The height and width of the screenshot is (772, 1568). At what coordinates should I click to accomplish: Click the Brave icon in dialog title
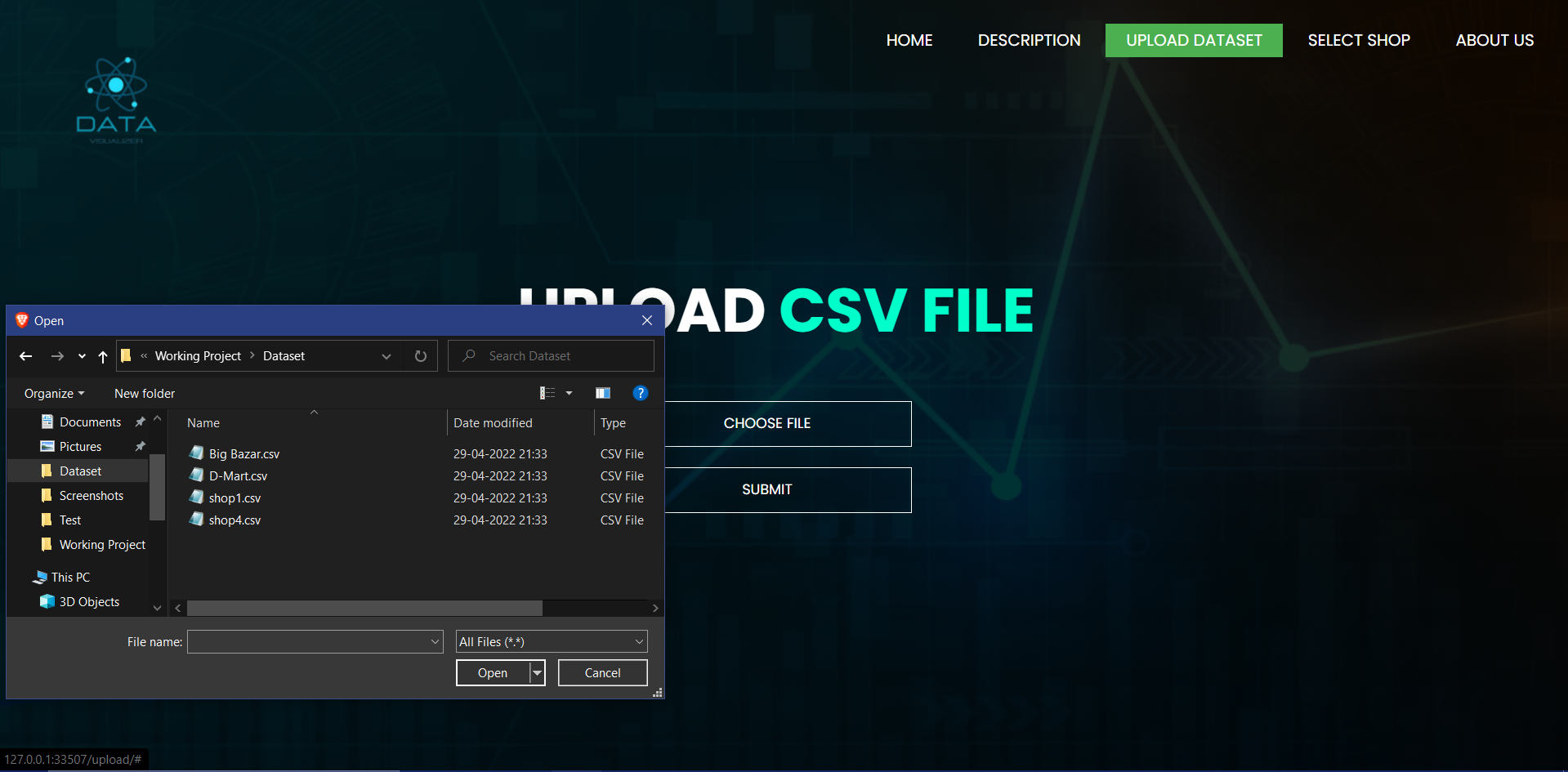(22, 320)
